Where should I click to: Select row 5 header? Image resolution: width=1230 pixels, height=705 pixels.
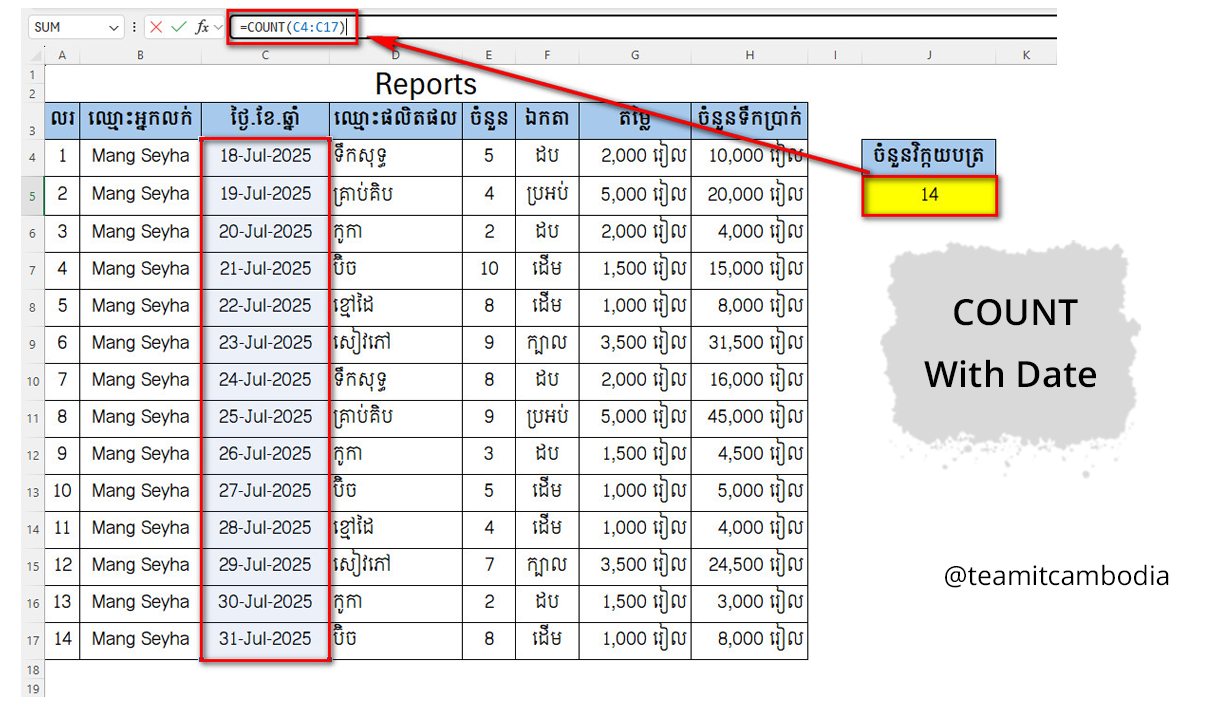click(33, 195)
